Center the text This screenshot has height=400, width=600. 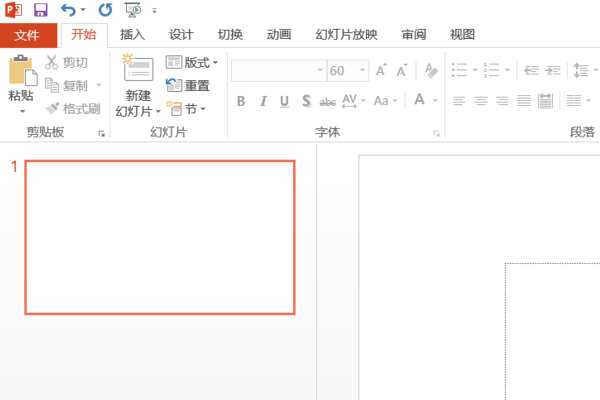(481, 101)
